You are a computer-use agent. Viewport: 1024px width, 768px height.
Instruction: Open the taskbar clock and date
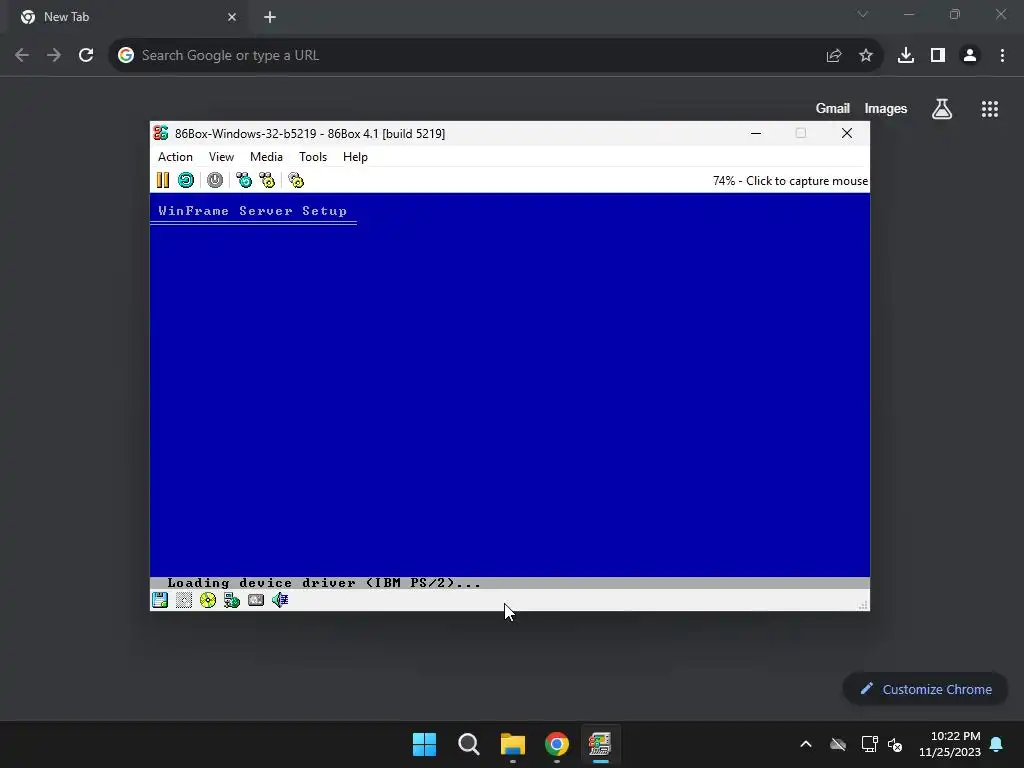coord(950,744)
